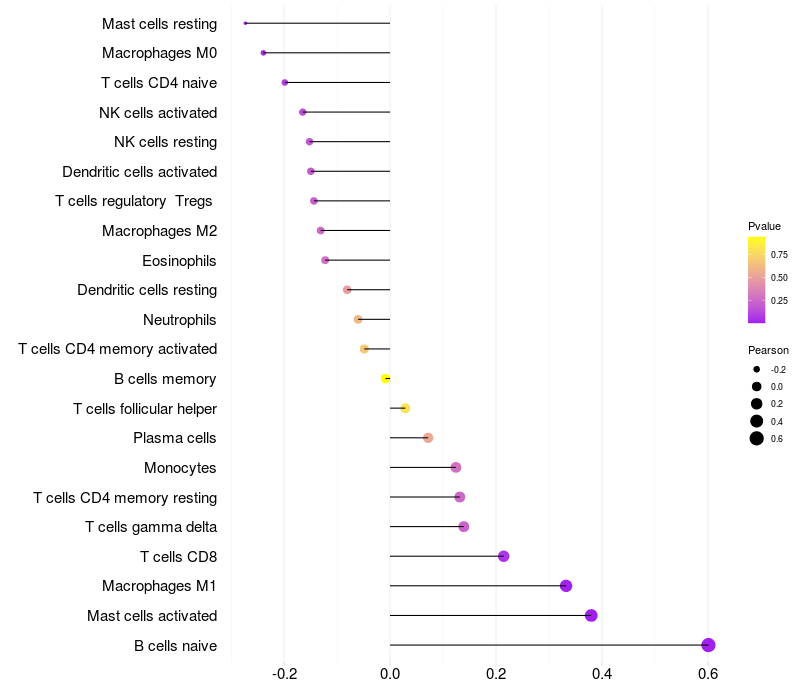This screenshot has width=800, height=700.
Task: Click the 0.4 x-axis tick label
Action: pyautogui.click(x=602, y=675)
